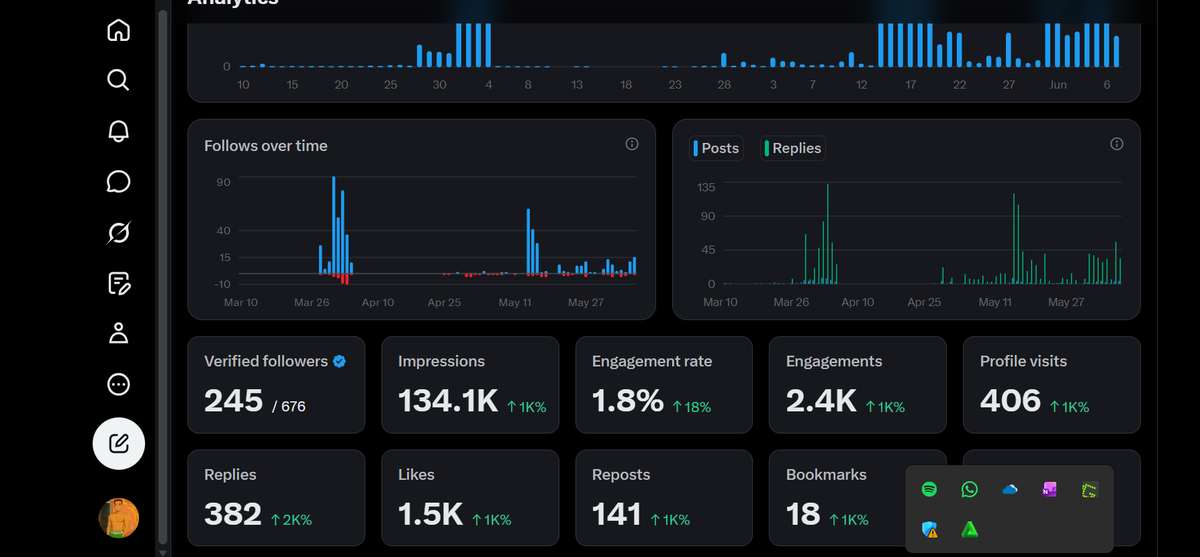Click the '18%' engagement rate change
The width and height of the screenshot is (1200, 557).
coord(692,407)
